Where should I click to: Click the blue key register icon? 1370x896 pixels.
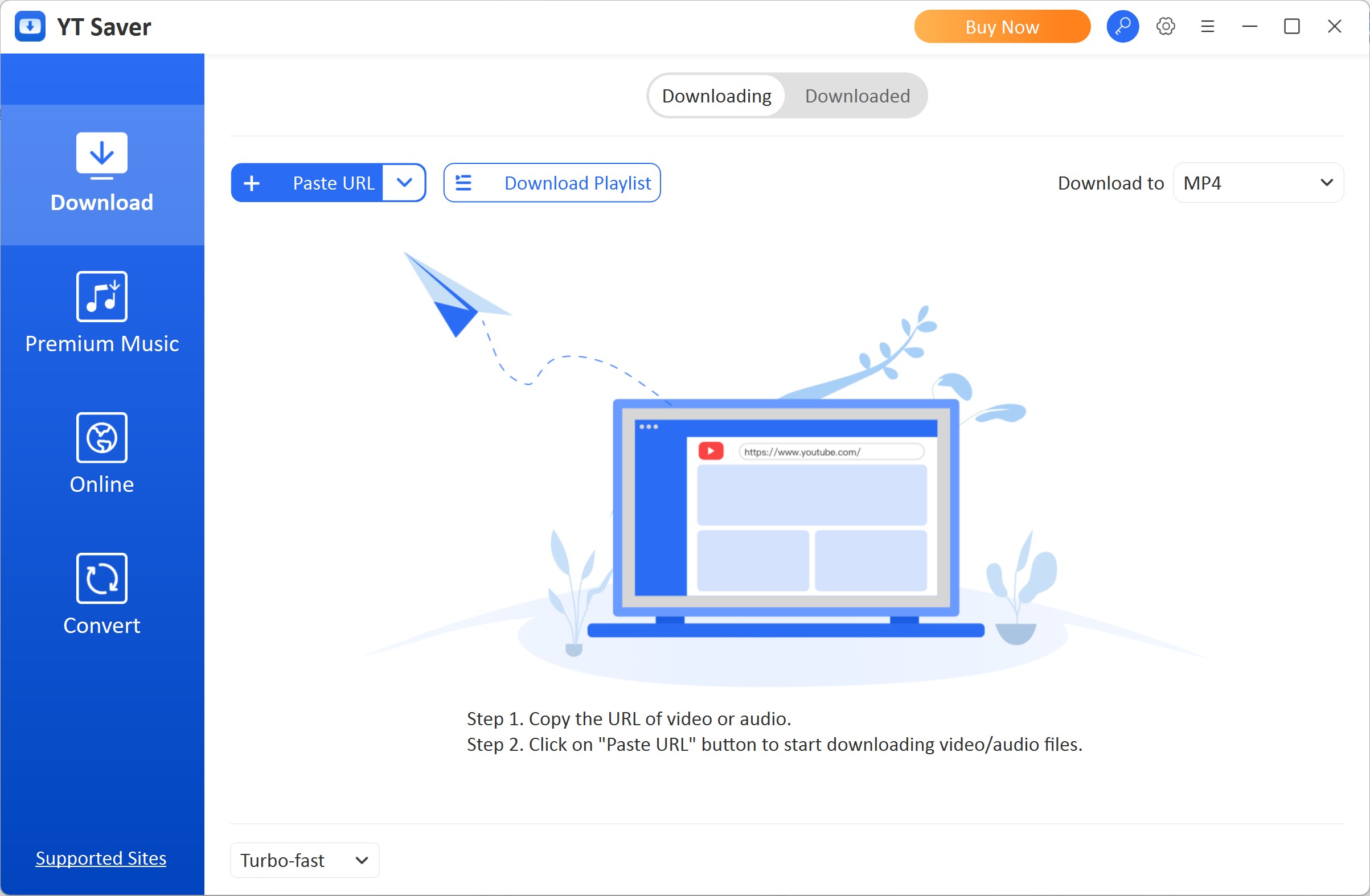(1122, 27)
